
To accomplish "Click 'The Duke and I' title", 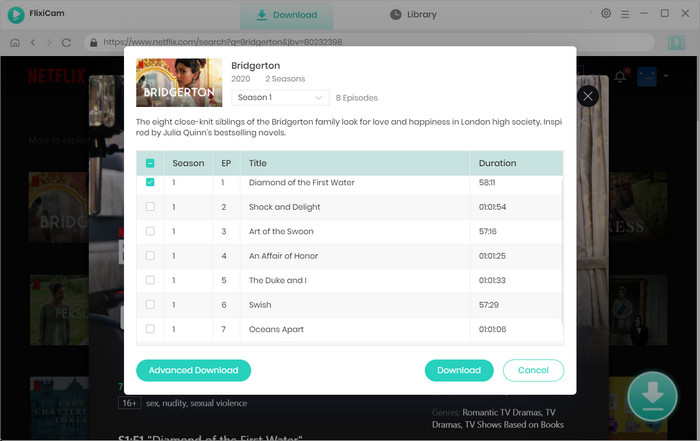I will tap(278, 281).
